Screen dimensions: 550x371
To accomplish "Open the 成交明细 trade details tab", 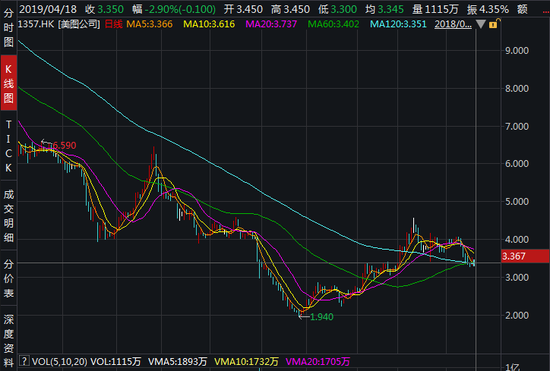I will [8, 215].
